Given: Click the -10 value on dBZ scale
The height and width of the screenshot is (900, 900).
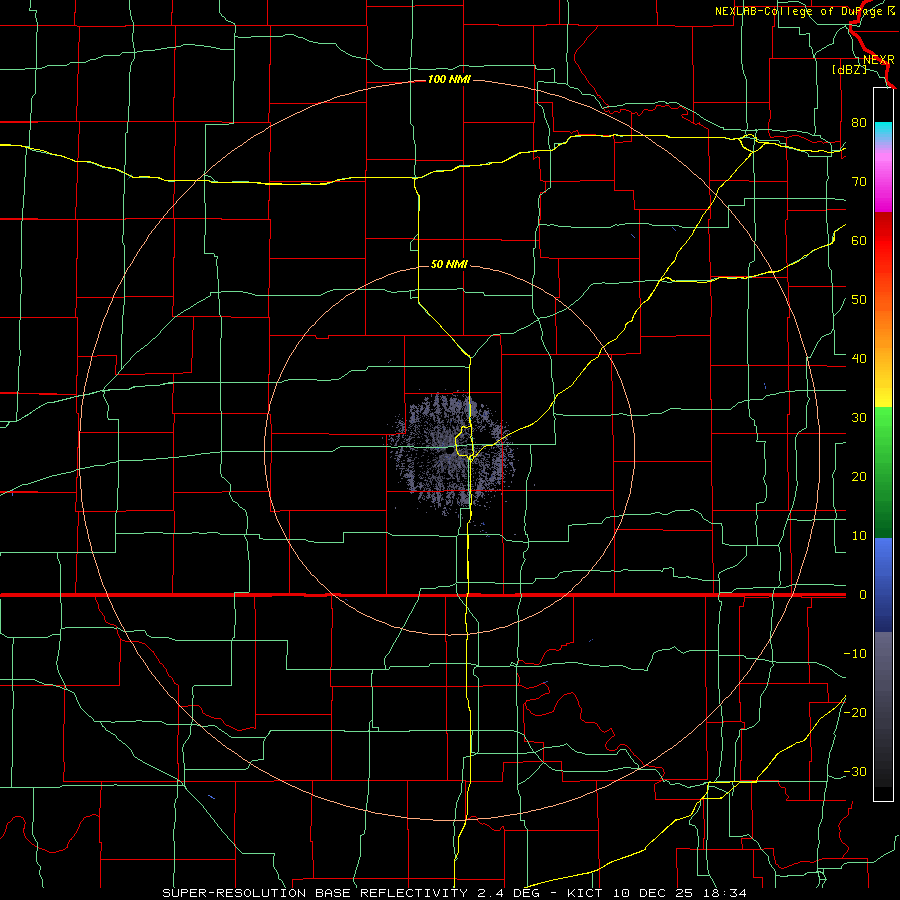Looking at the screenshot, I should (855, 654).
